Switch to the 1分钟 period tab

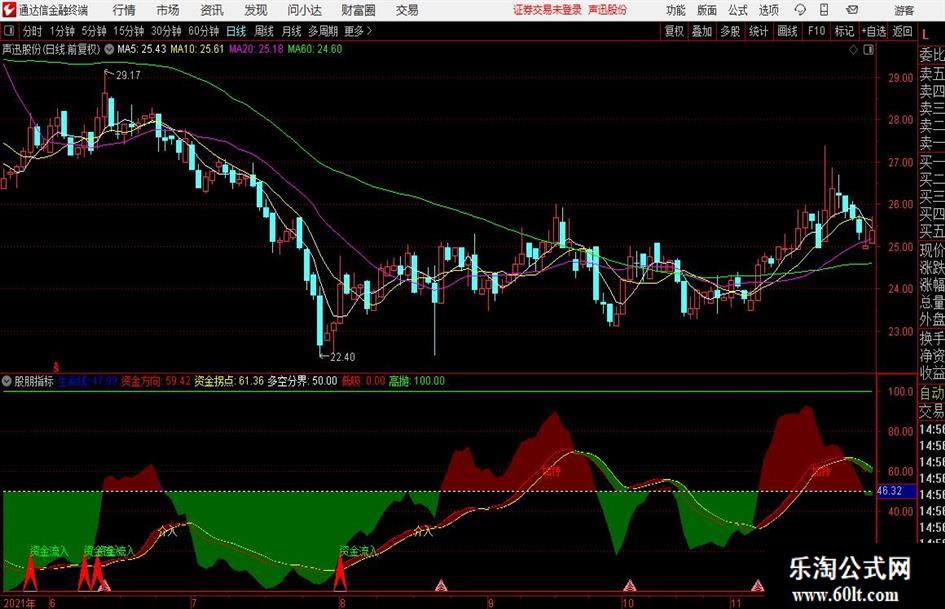(61, 31)
